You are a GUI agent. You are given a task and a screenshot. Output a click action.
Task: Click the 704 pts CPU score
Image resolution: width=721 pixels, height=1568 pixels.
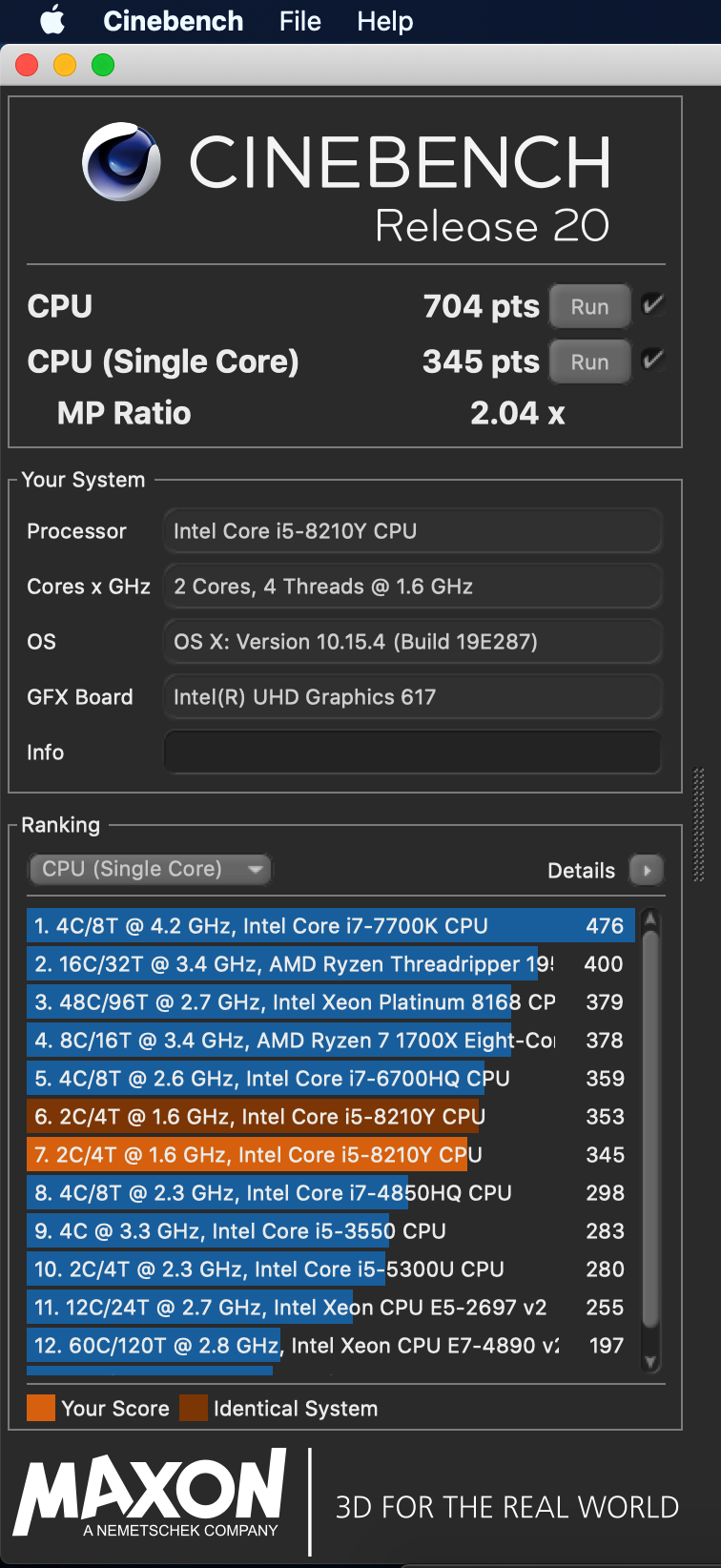pyautogui.click(x=481, y=306)
